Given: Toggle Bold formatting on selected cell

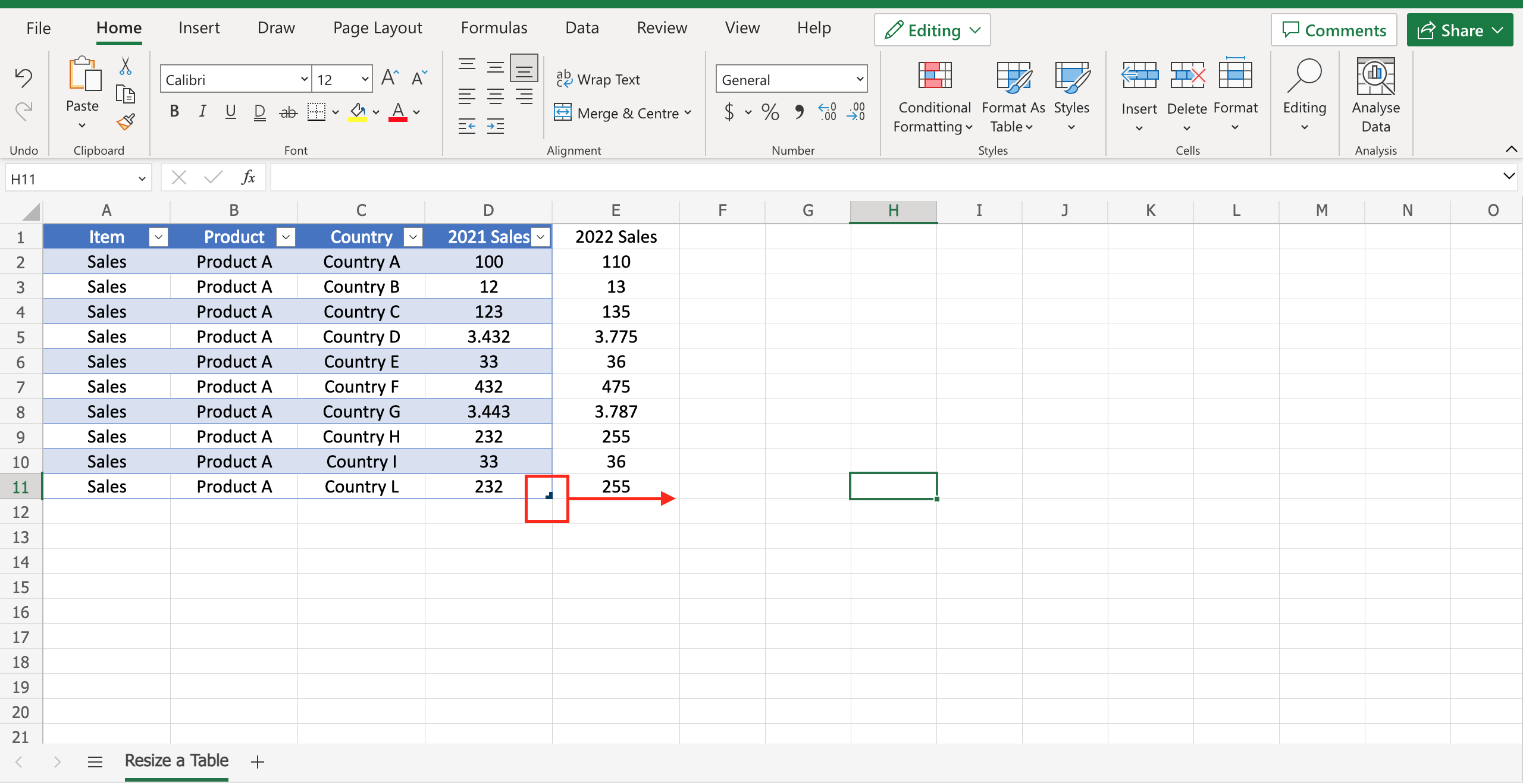Looking at the screenshot, I should tap(175, 110).
